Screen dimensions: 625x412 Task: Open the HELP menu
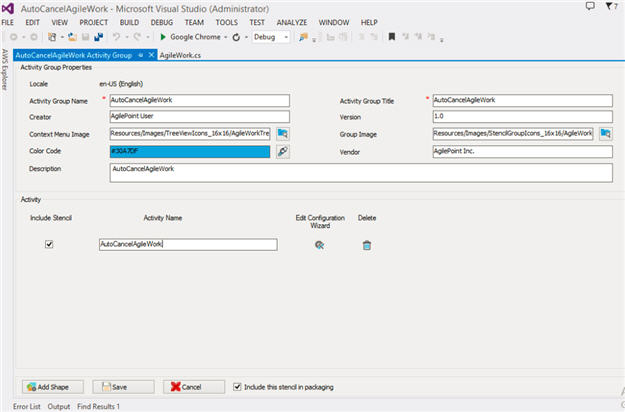[x=369, y=23]
